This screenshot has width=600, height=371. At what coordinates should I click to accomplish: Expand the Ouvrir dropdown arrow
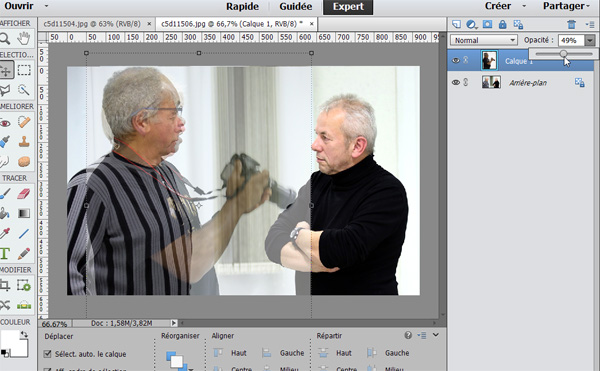pyautogui.click(x=46, y=6)
